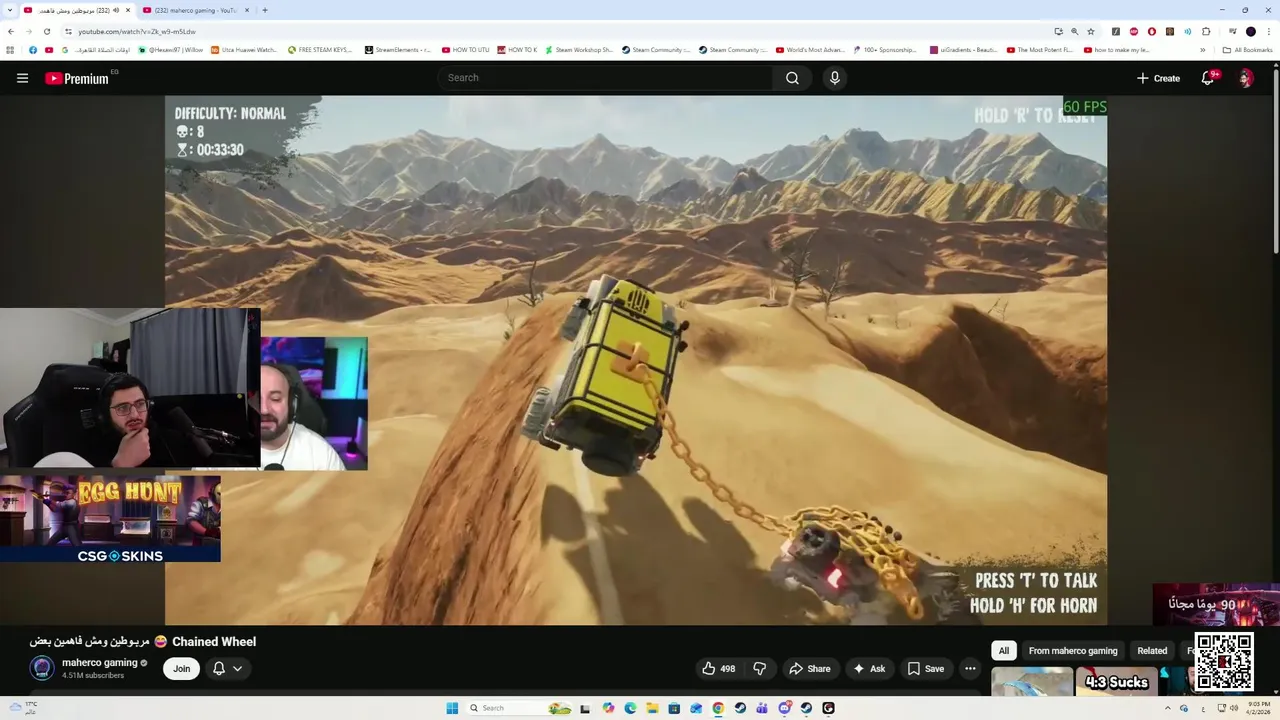The image size is (1280, 720).
Task: Open Task View on taskbar
Action: coord(585,708)
